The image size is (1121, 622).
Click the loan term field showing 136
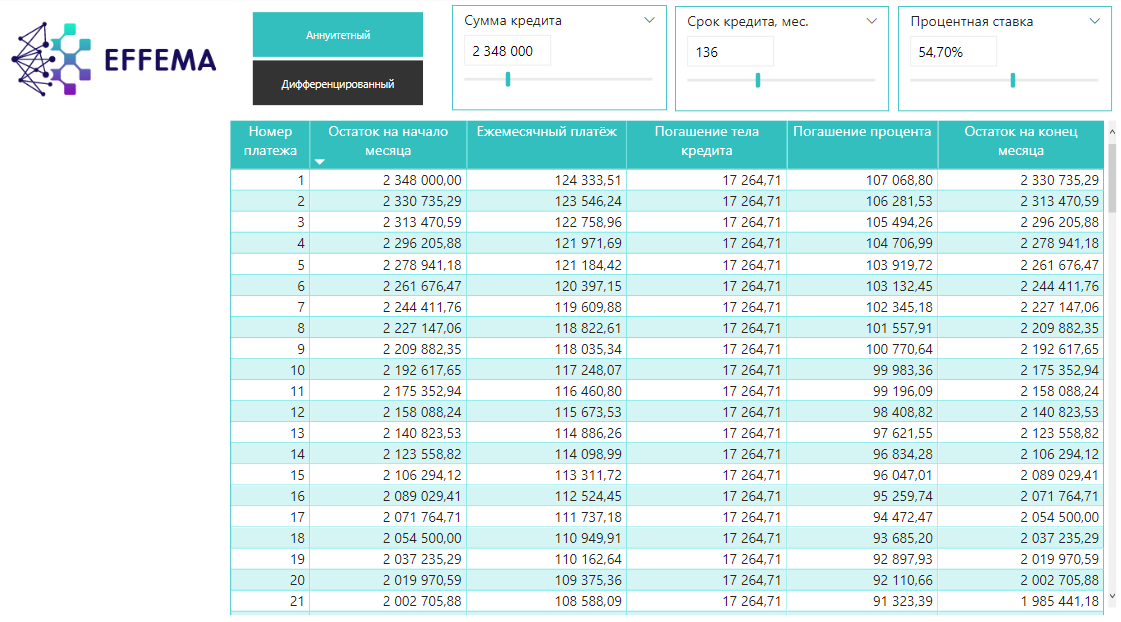(x=730, y=52)
